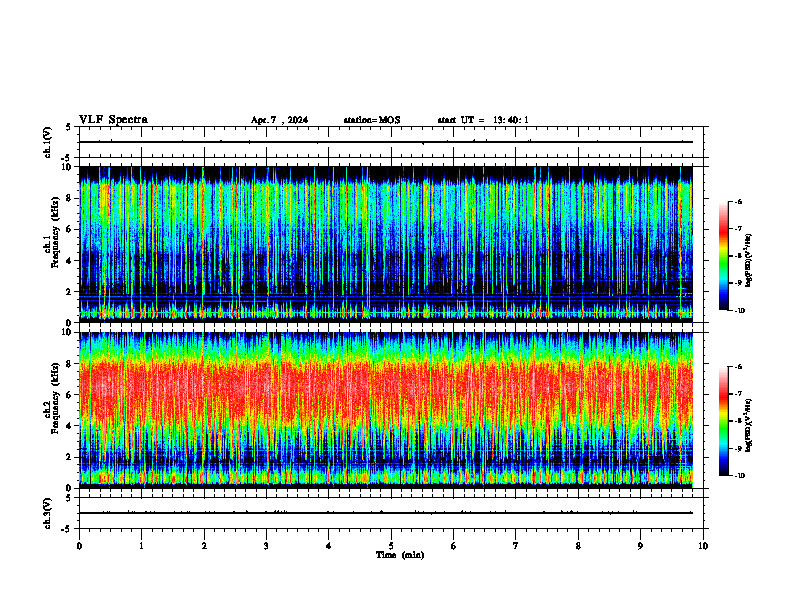Click time axis tick label "10"

pyautogui.click(x=703, y=546)
